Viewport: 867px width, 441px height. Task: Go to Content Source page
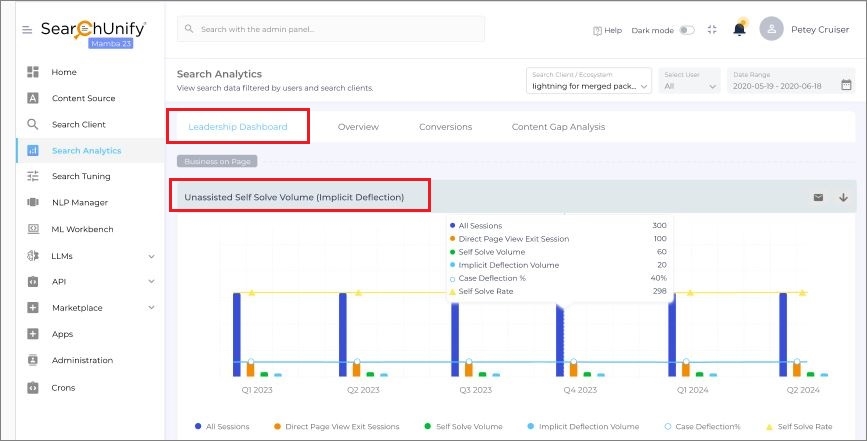tap(83, 98)
